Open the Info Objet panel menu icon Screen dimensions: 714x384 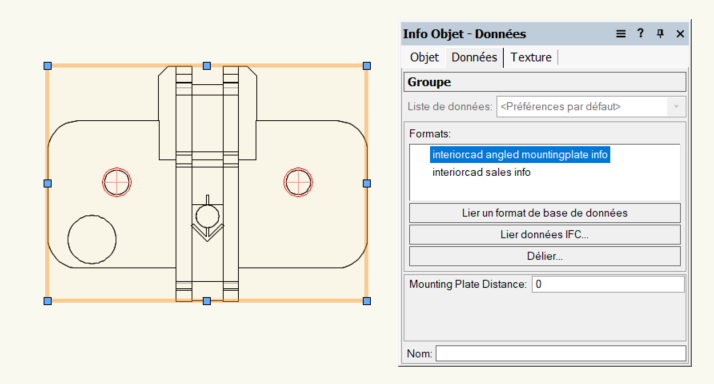(621, 34)
